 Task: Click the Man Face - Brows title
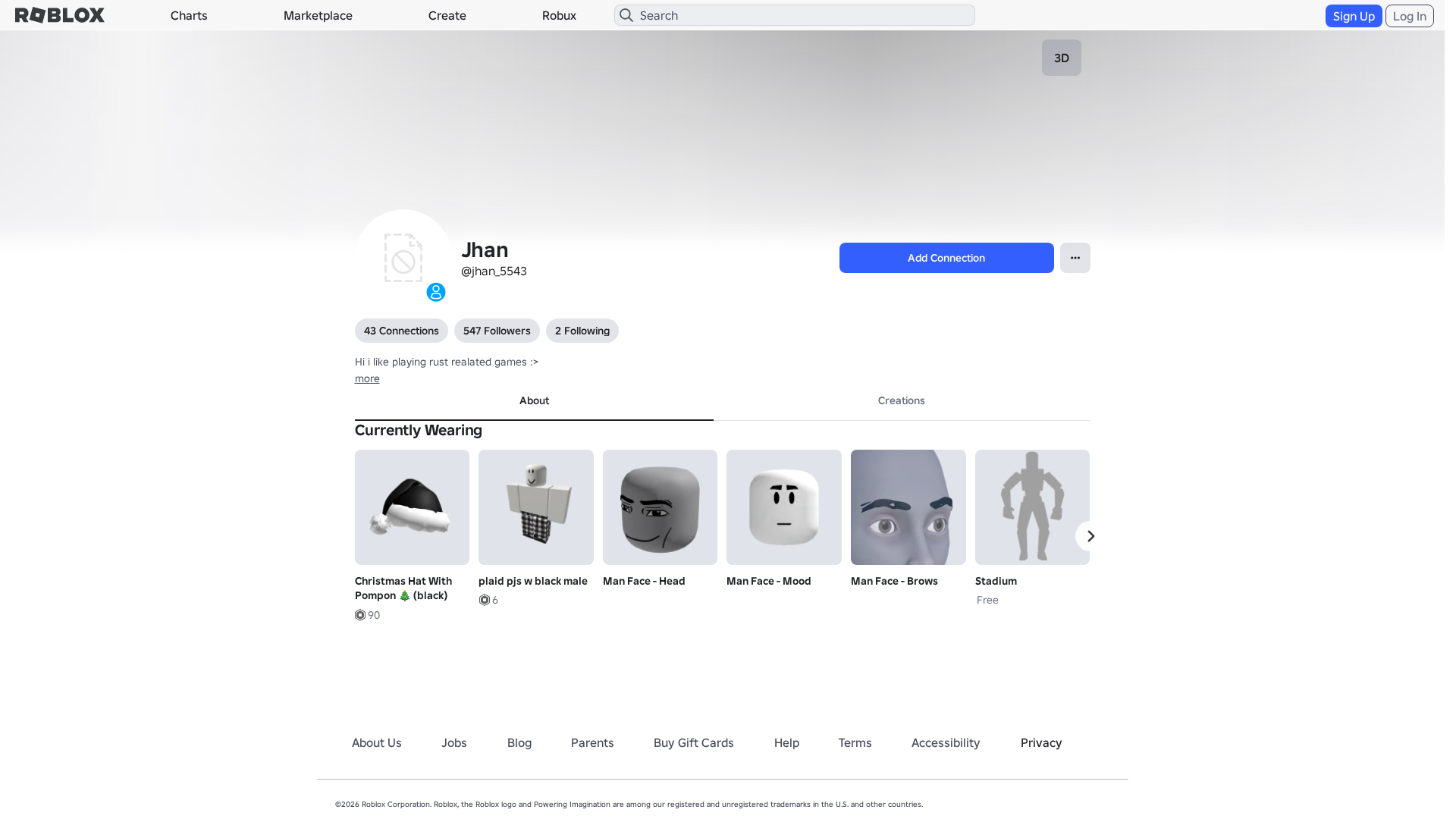[x=894, y=581]
